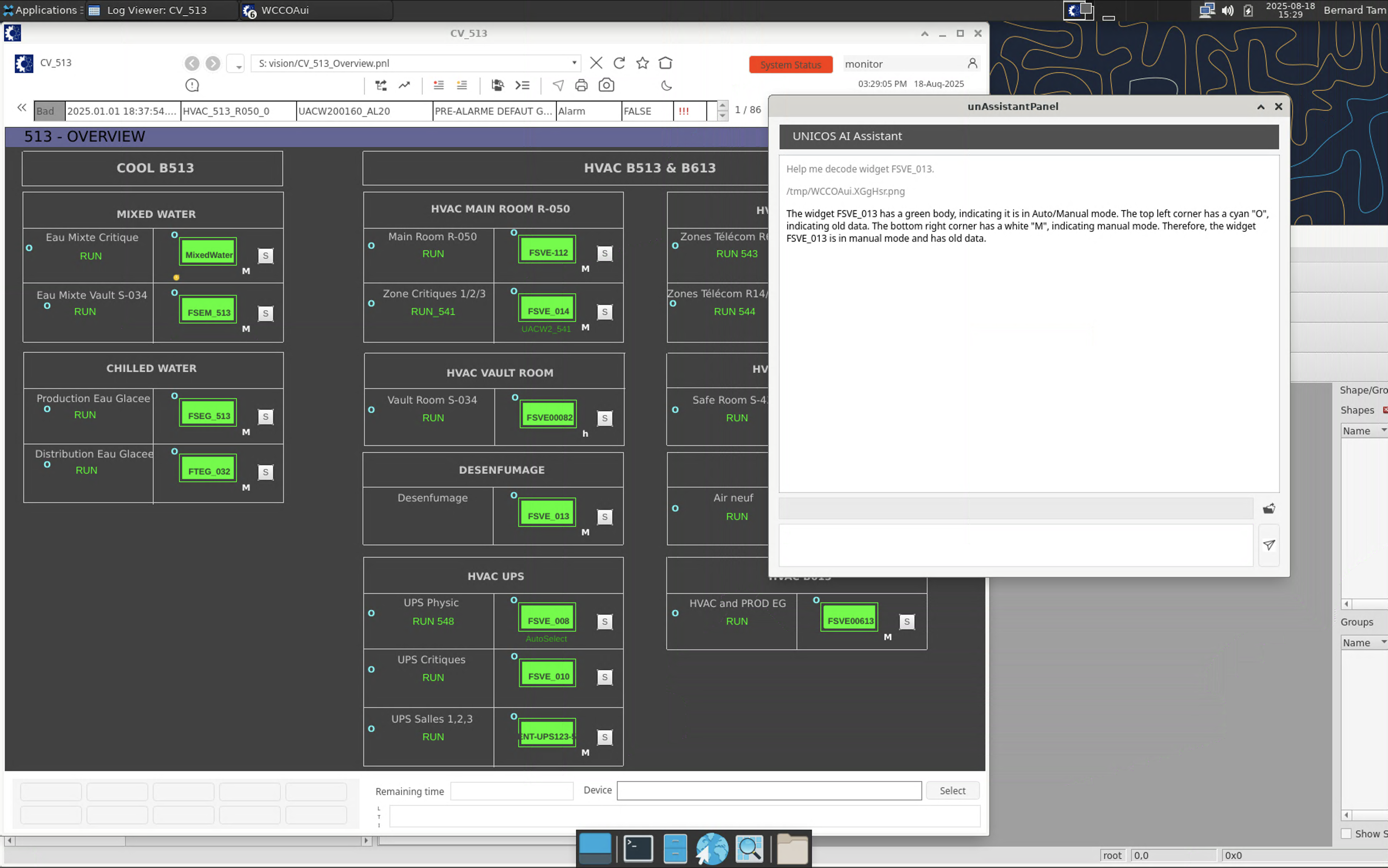
Task: Toggle the S button beside FSVE-112
Action: click(604, 253)
